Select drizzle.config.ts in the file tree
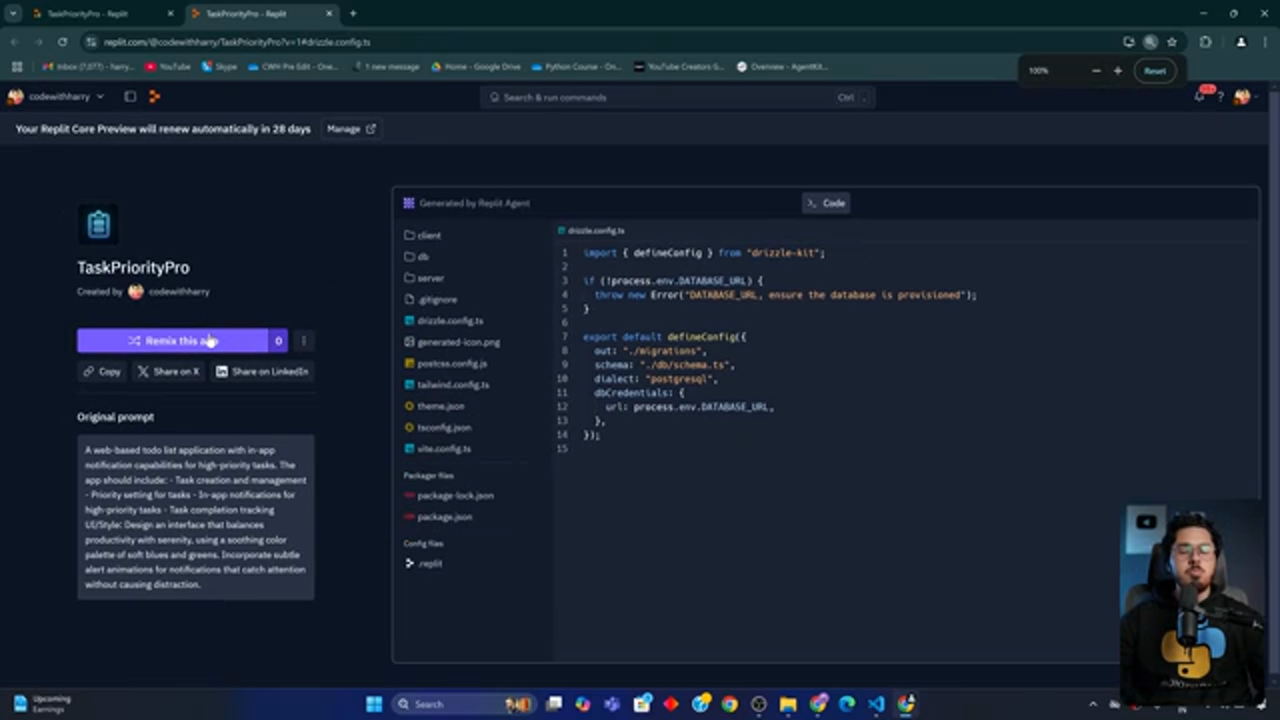The width and height of the screenshot is (1280, 720). (x=444, y=321)
